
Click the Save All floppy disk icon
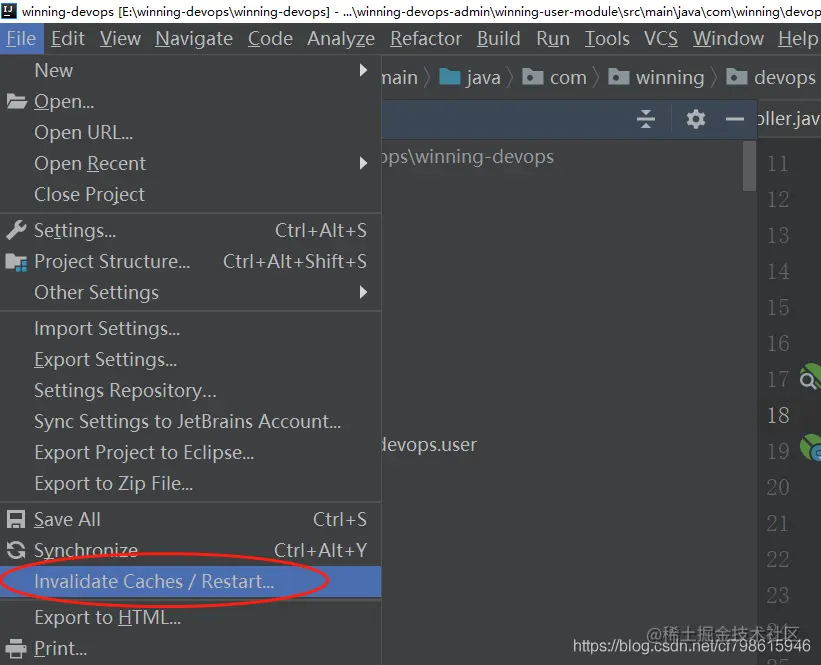pos(16,519)
